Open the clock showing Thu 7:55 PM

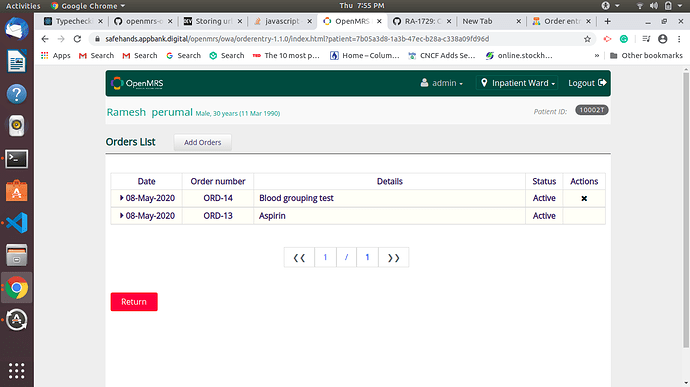tap(362, 6)
